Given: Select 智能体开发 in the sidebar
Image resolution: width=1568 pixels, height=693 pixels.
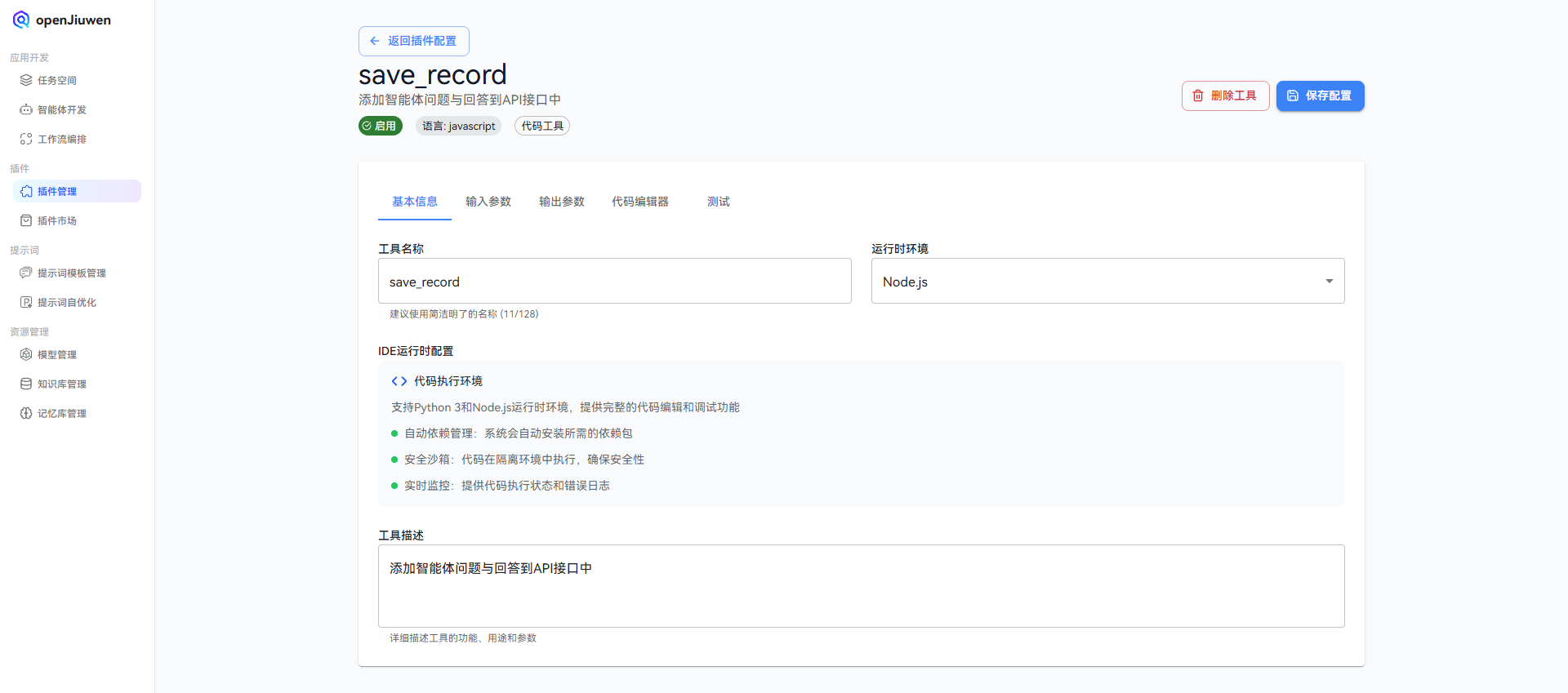Looking at the screenshot, I should pos(77,109).
